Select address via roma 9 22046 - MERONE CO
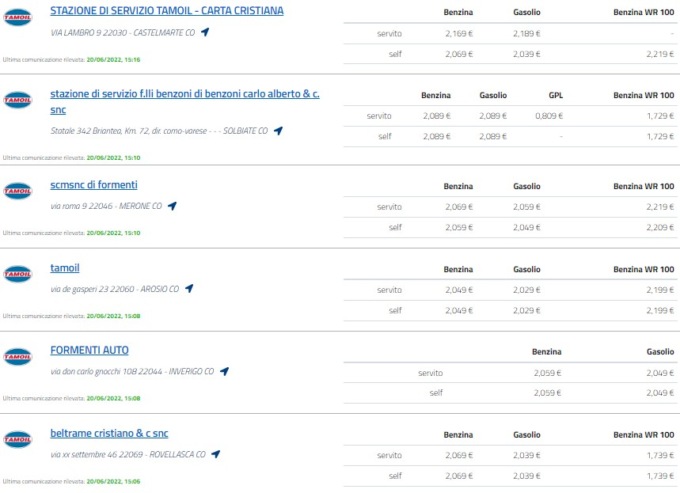This screenshot has height=493, width=680. pos(106,206)
